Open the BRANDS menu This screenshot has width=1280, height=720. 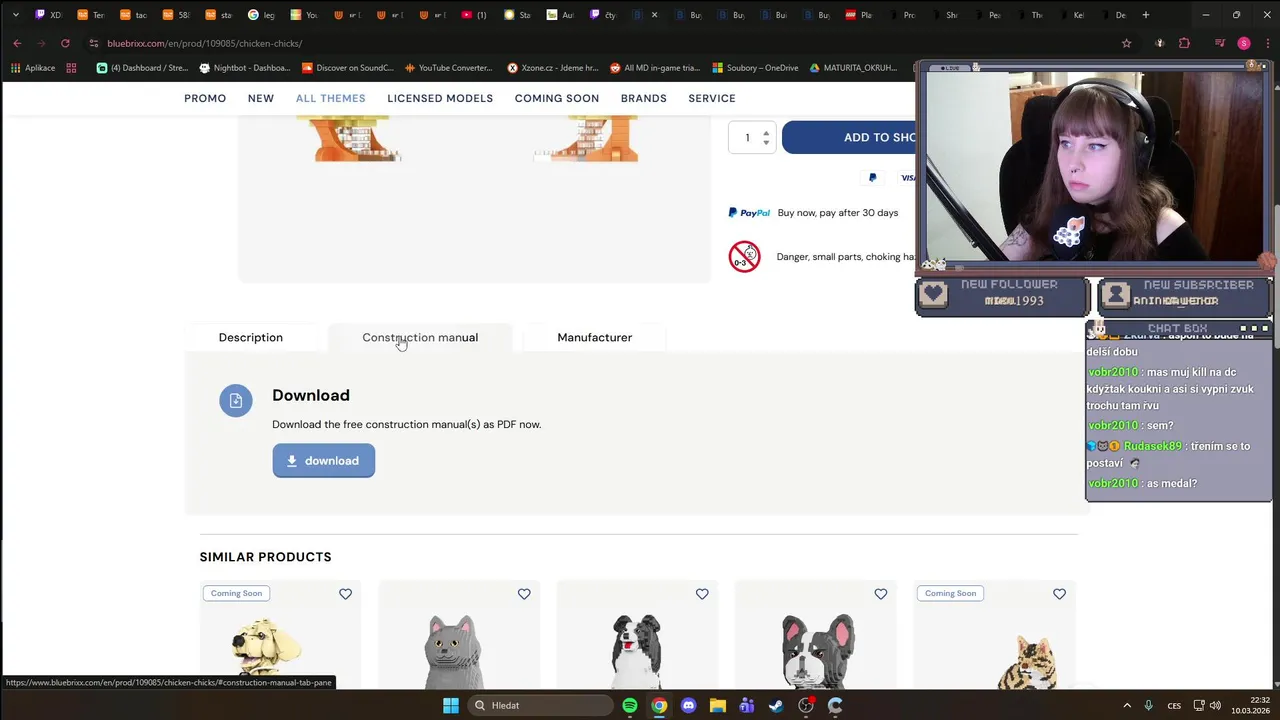pos(643,98)
